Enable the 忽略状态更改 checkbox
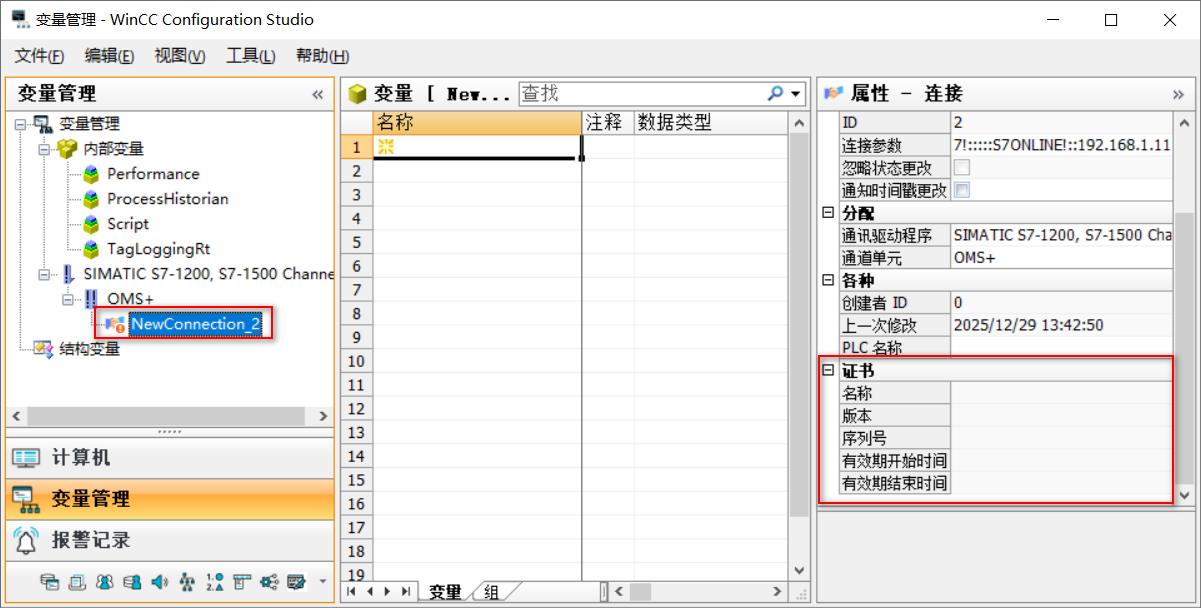The height and width of the screenshot is (608, 1201). pos(961,167)
